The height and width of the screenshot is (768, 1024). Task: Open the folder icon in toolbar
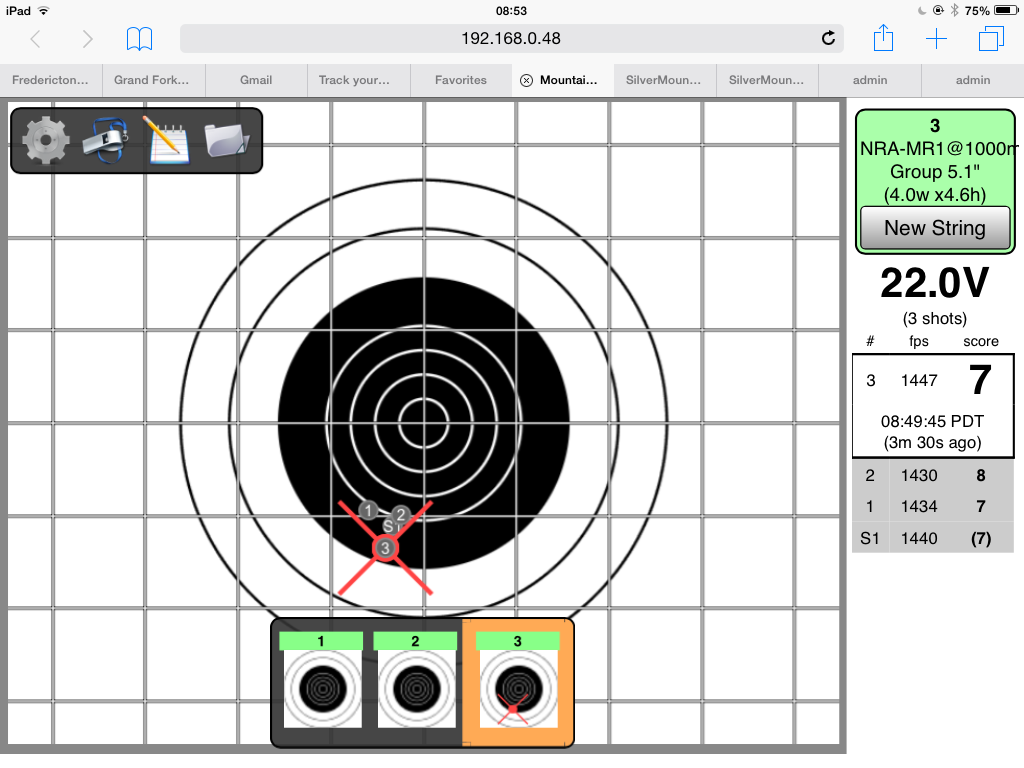(227, 140)
